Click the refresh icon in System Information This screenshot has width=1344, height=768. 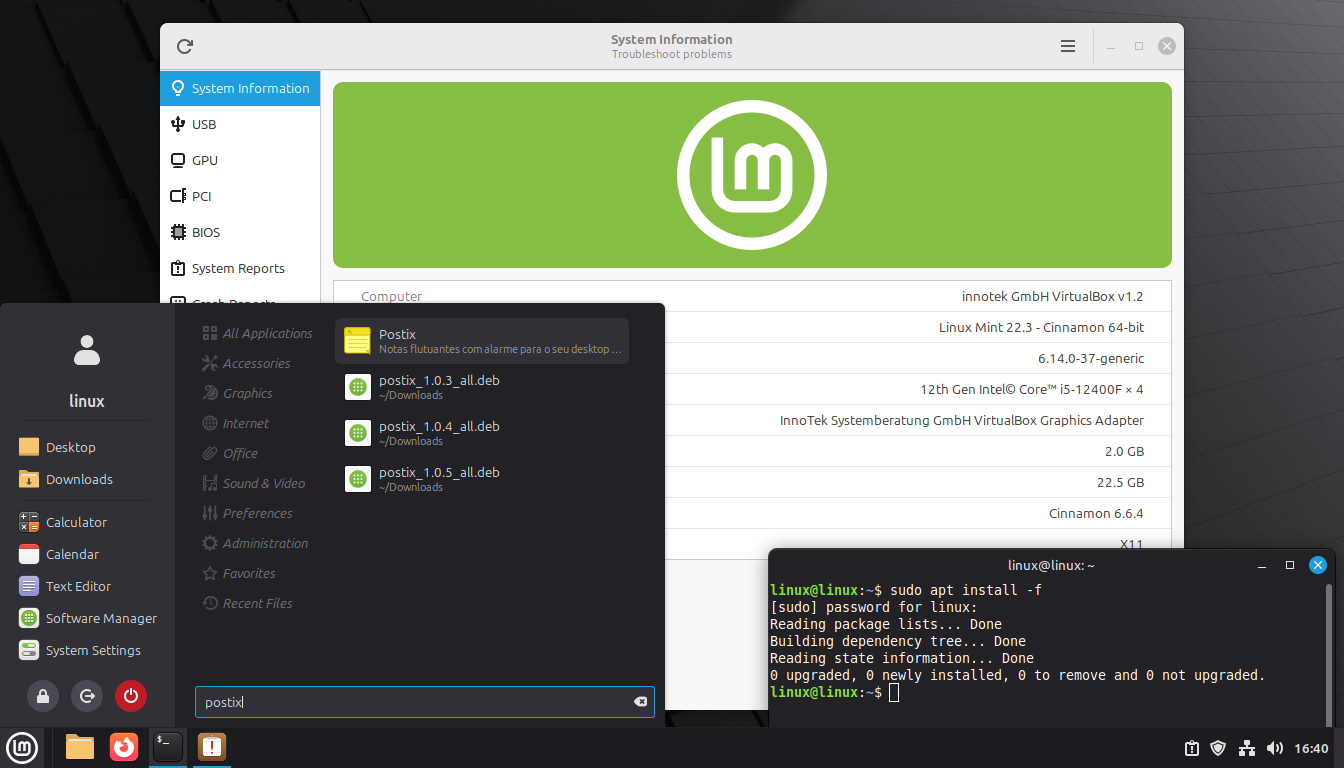[185, 46]
